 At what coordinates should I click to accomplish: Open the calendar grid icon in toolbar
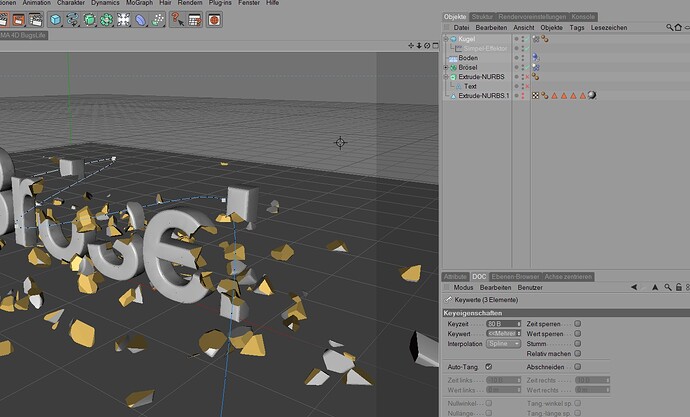[195, 20]
